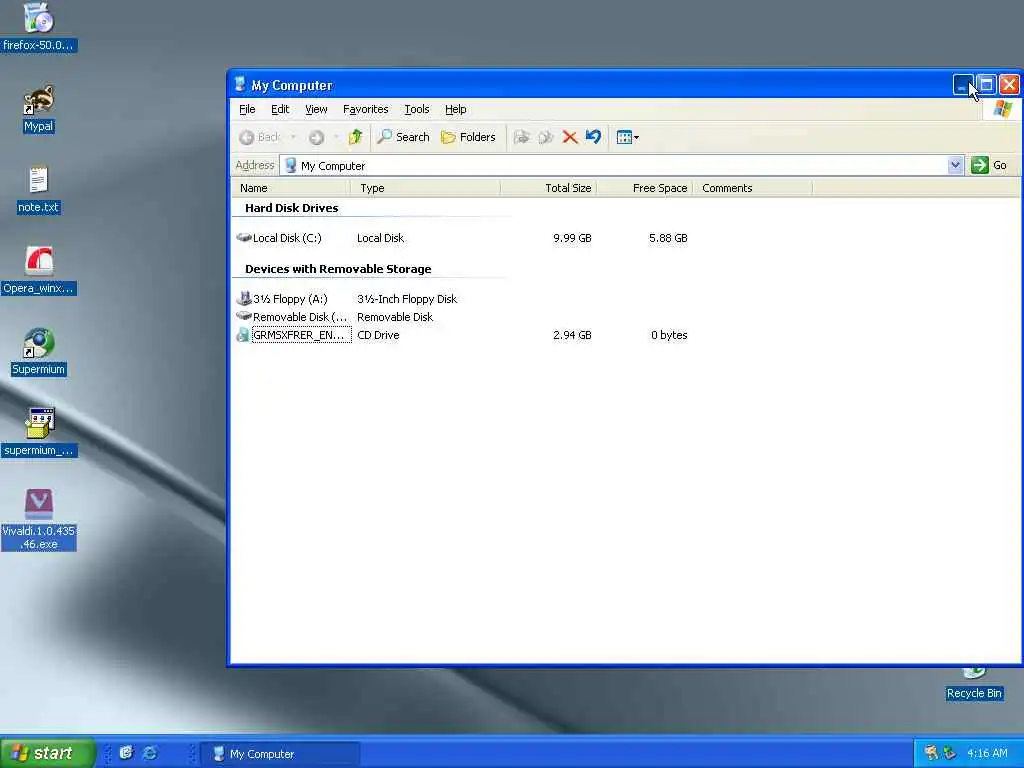The image size is (1024, 768).
Task: Open Forward button history dropdown arrow
Action: pyautogui.click(x=336, y=137)
